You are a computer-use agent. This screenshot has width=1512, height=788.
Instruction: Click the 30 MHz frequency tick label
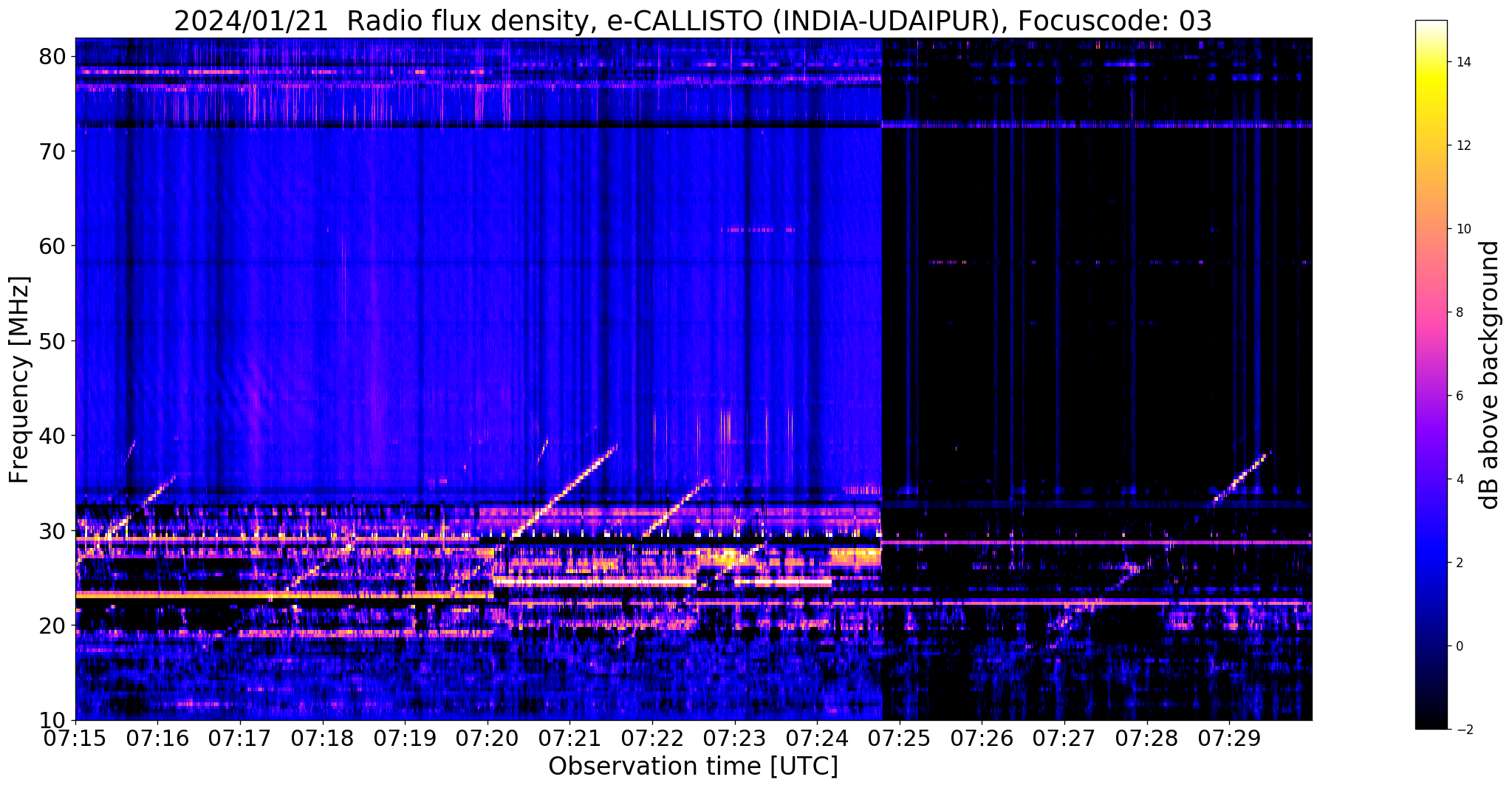53,530
